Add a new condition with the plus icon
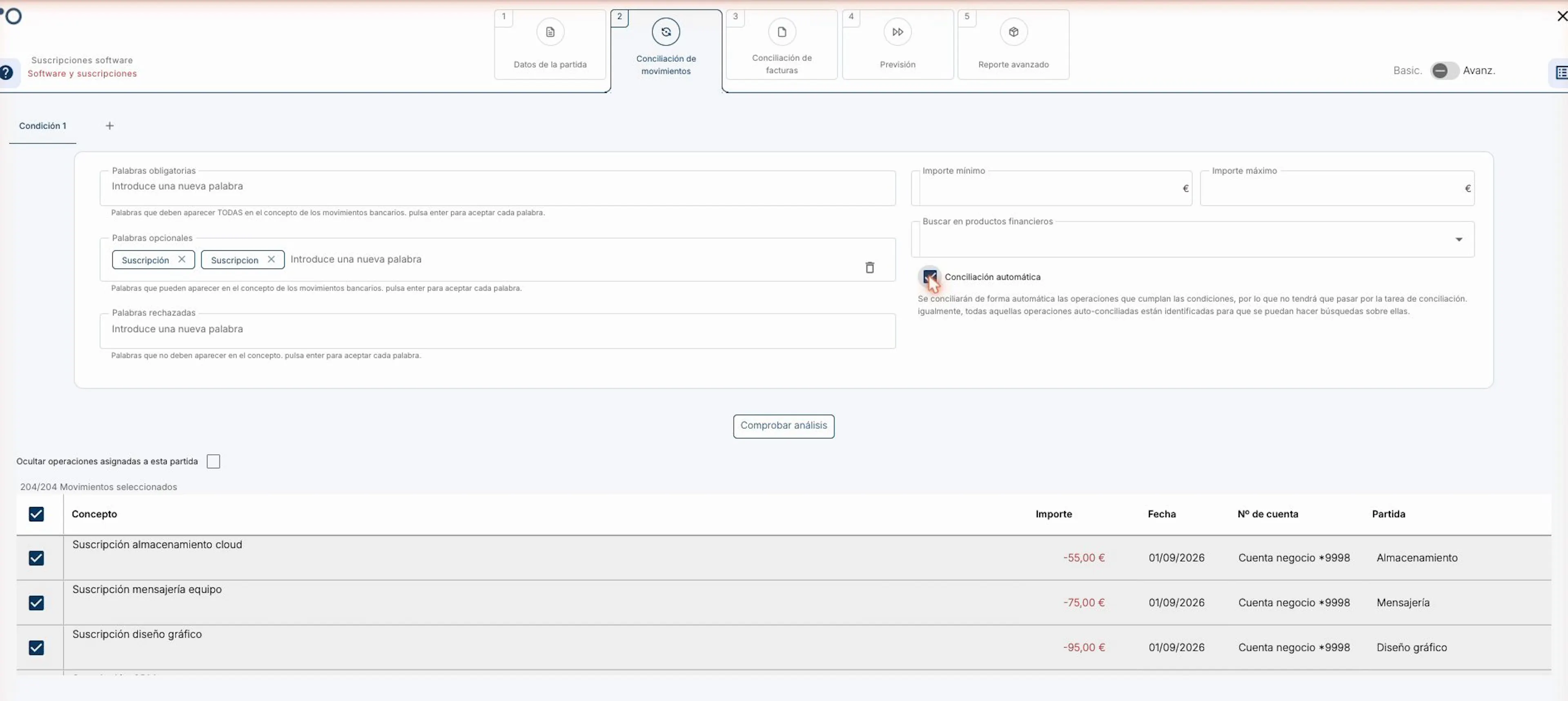 [x=109, y=125]
